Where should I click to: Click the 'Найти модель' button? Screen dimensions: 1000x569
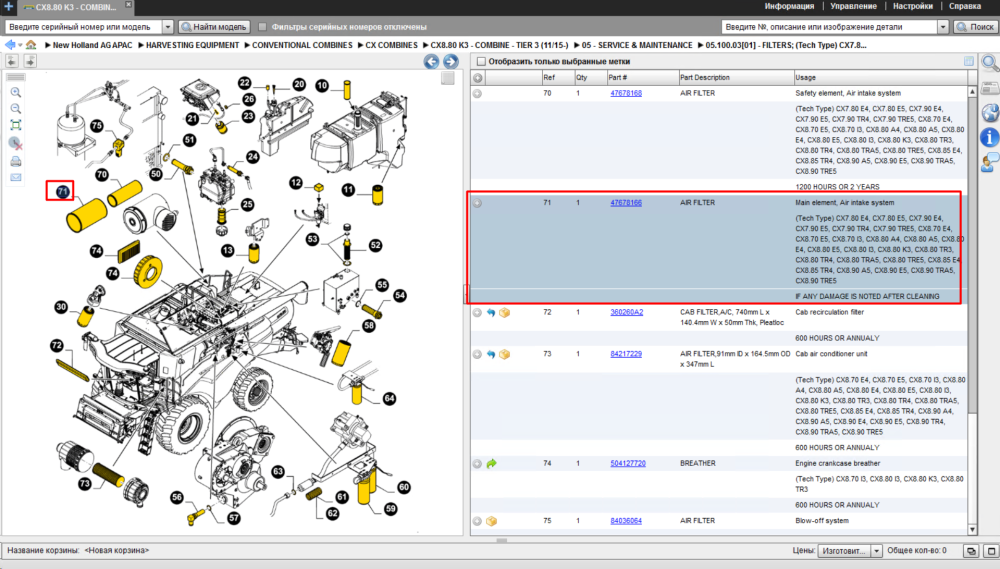coord(214,27)
